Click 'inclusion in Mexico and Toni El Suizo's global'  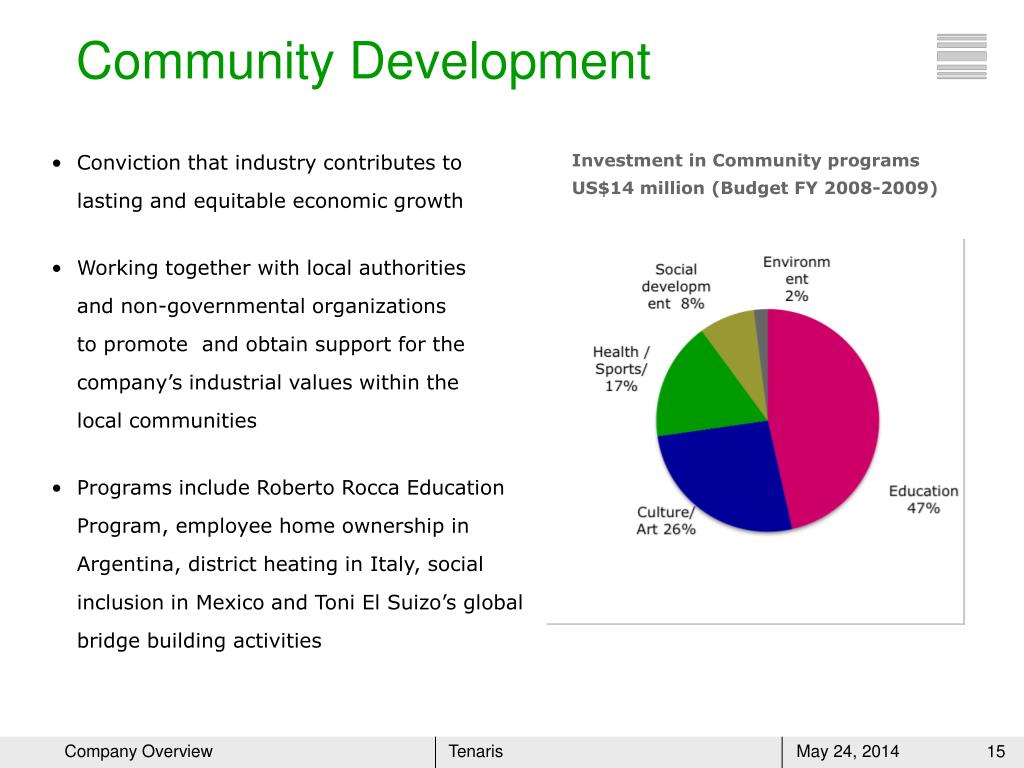click(300, 602)
